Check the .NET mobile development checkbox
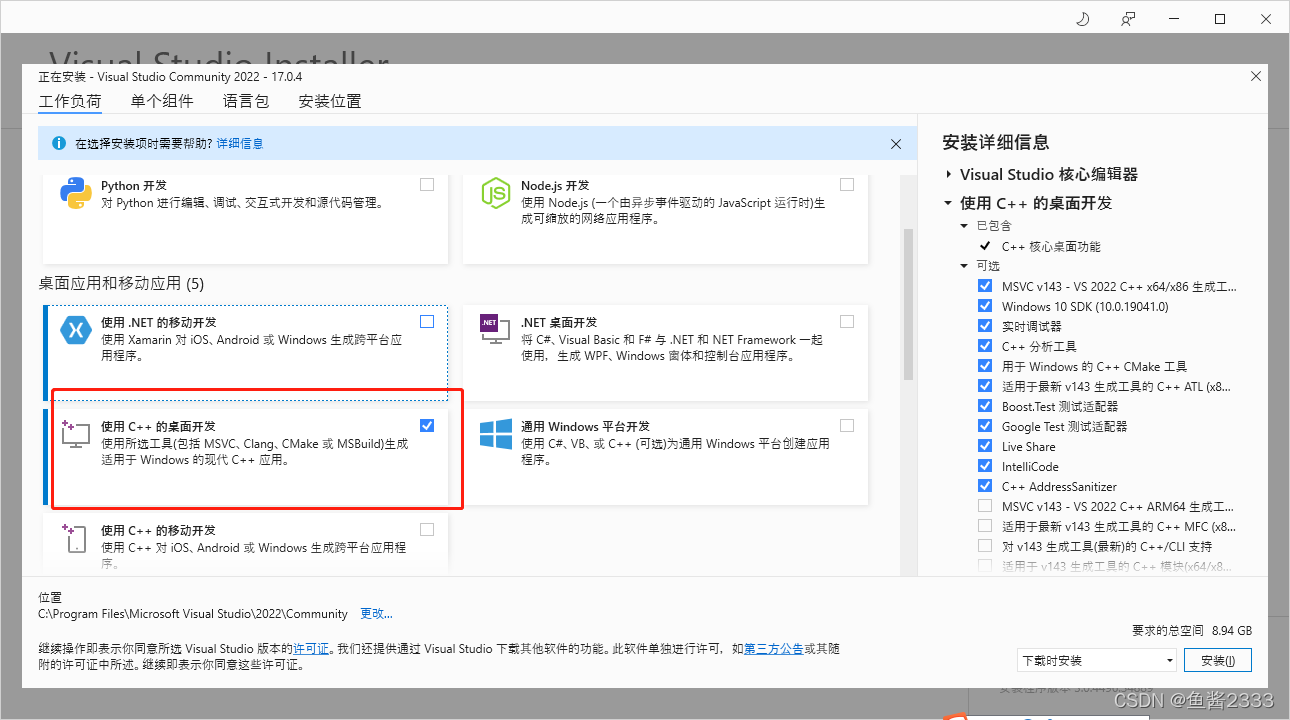The height and width of the screenshot is (720, 1290). coord(427,322)
